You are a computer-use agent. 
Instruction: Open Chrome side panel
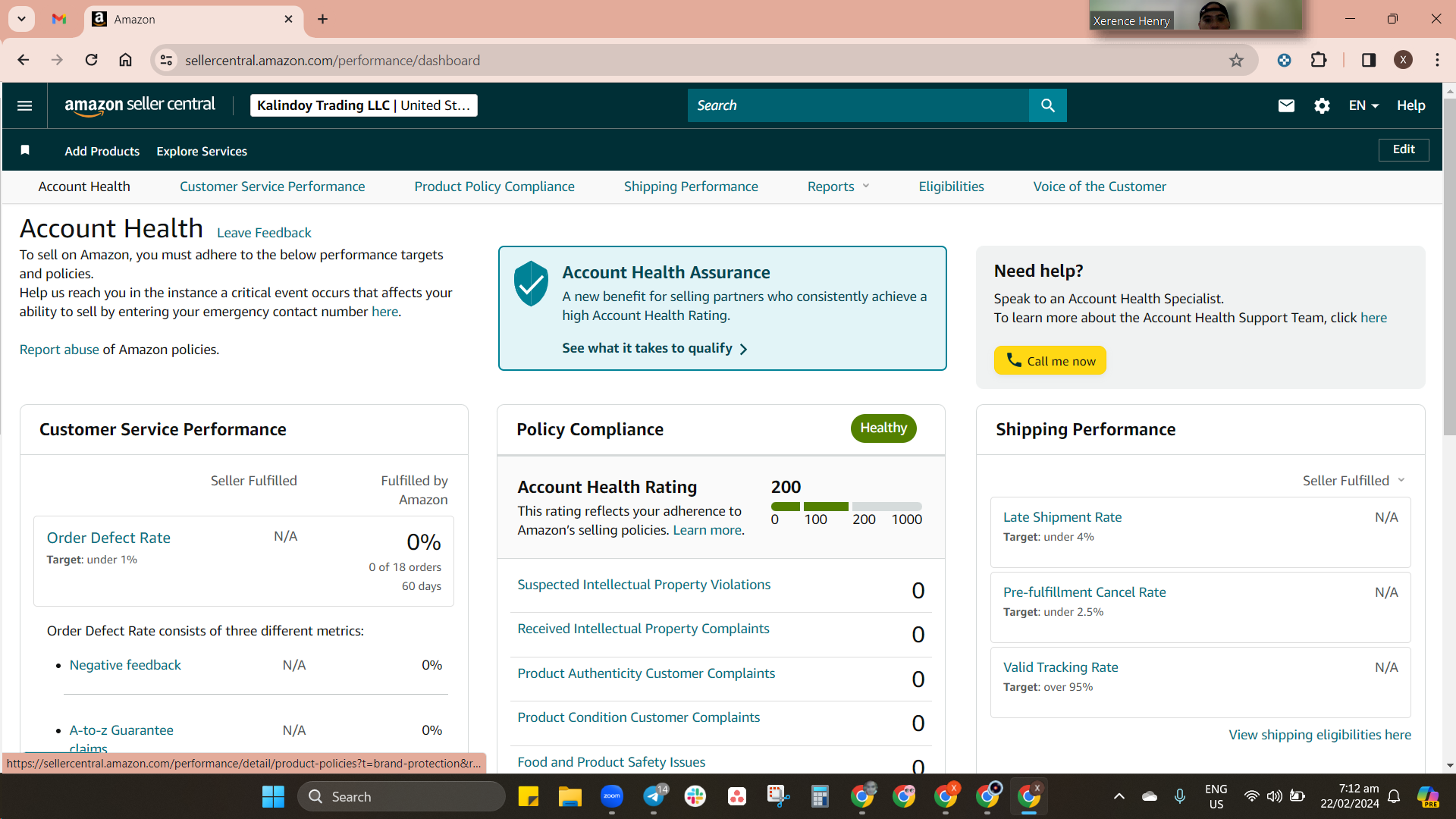1369,61
